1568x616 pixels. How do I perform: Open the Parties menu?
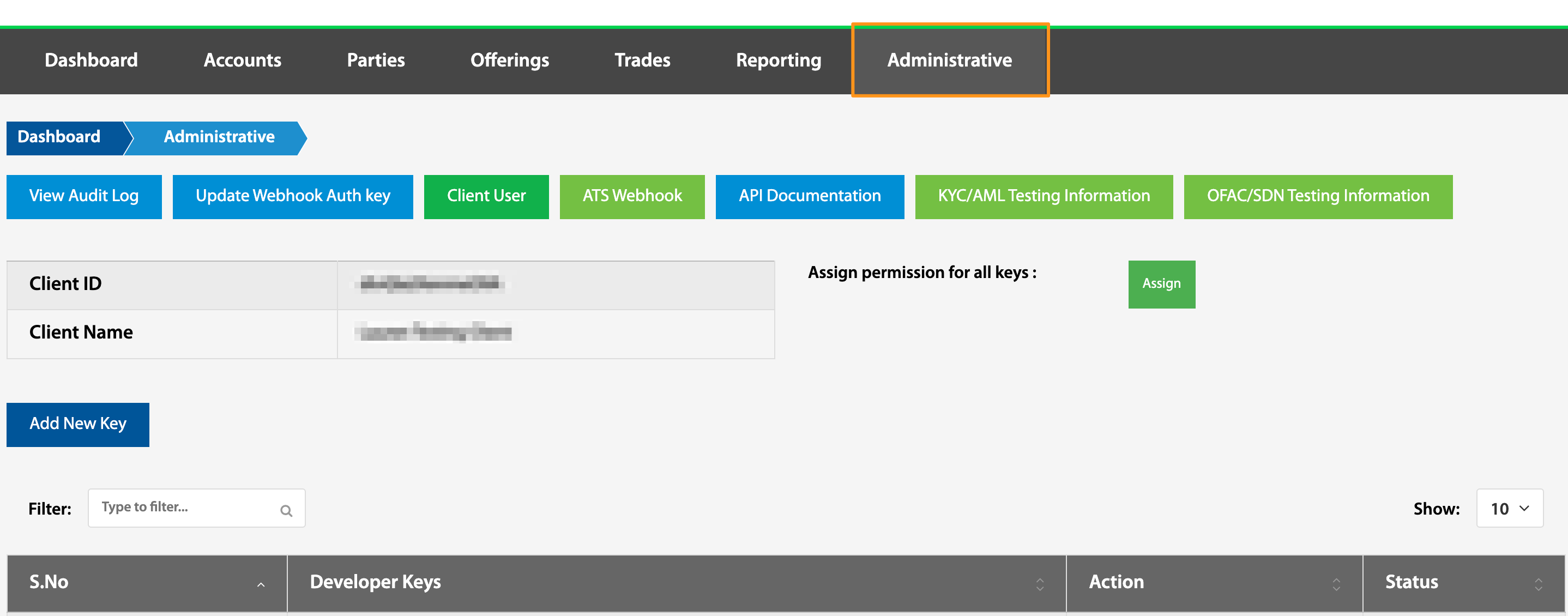[x=376, y=59]
